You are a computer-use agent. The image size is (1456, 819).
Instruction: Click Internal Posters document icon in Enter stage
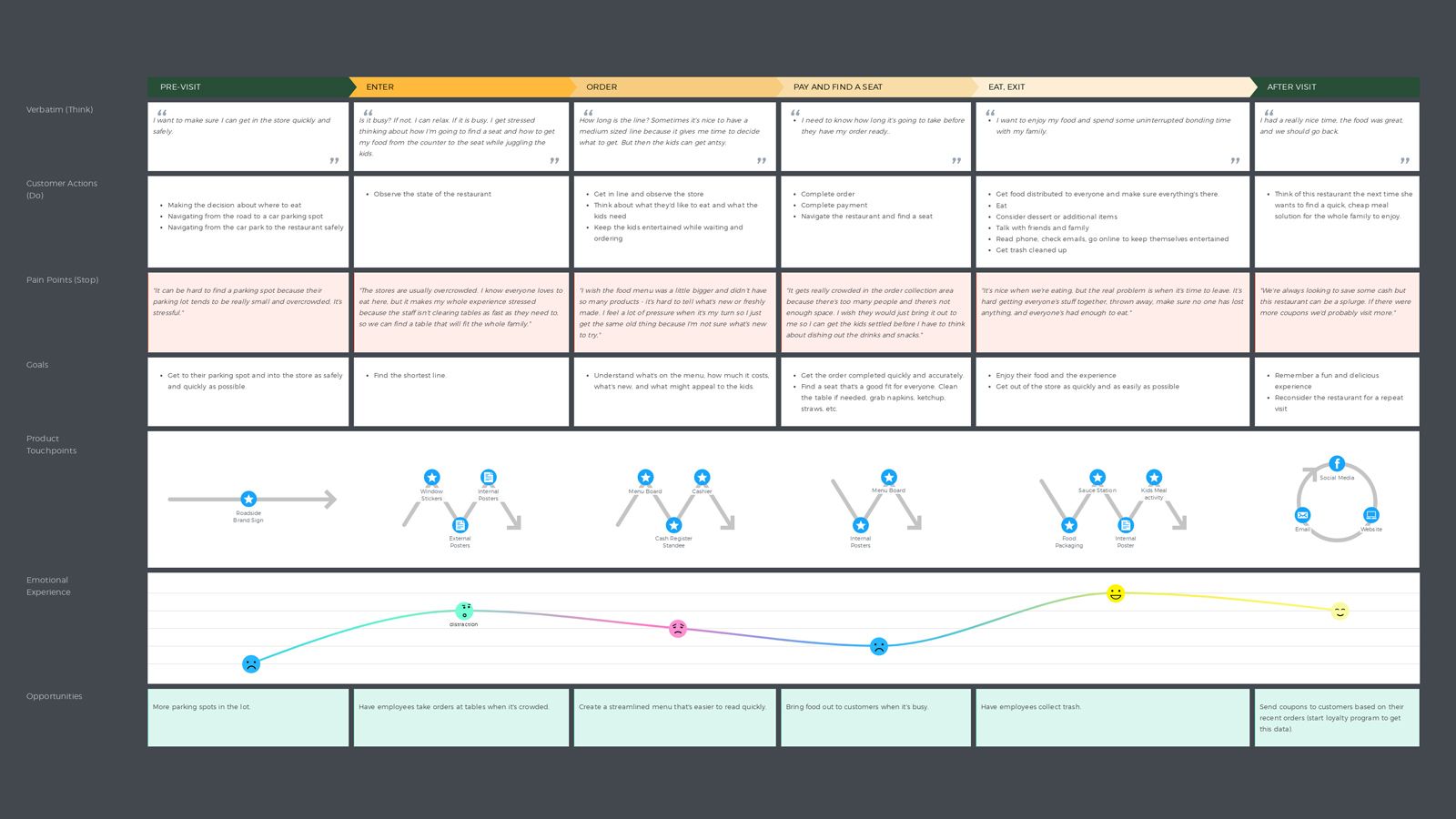point(489,478)
